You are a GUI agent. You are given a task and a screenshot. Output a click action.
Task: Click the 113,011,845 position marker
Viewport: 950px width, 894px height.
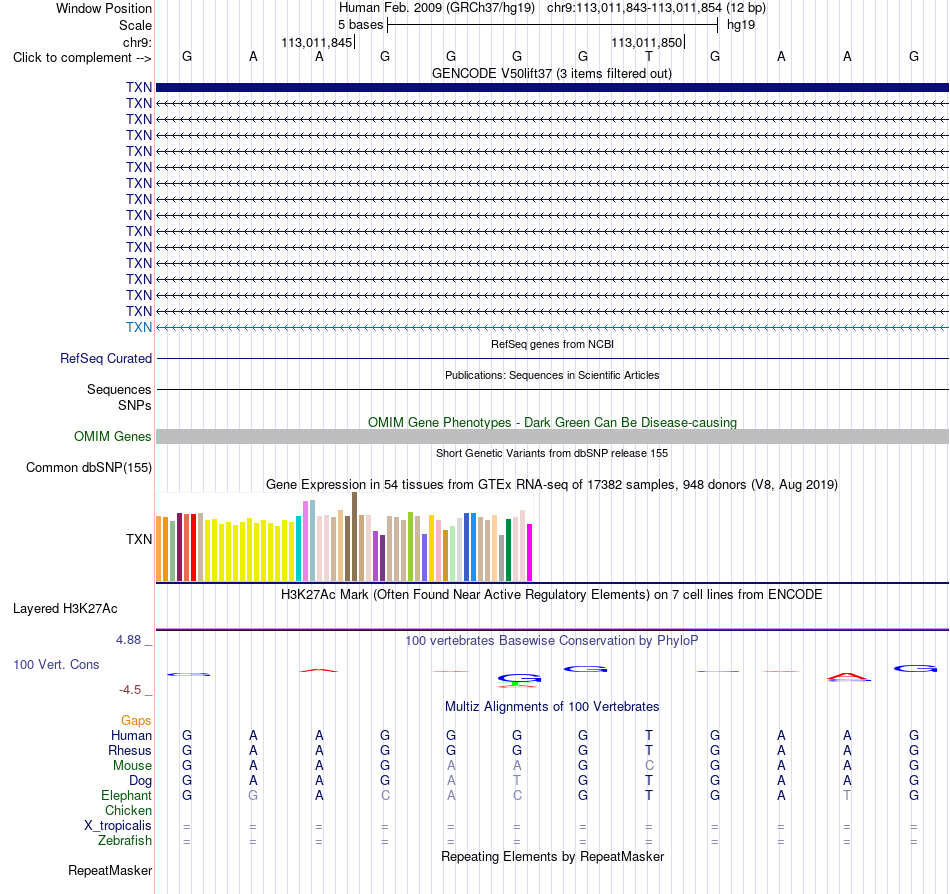pos(317,42)
